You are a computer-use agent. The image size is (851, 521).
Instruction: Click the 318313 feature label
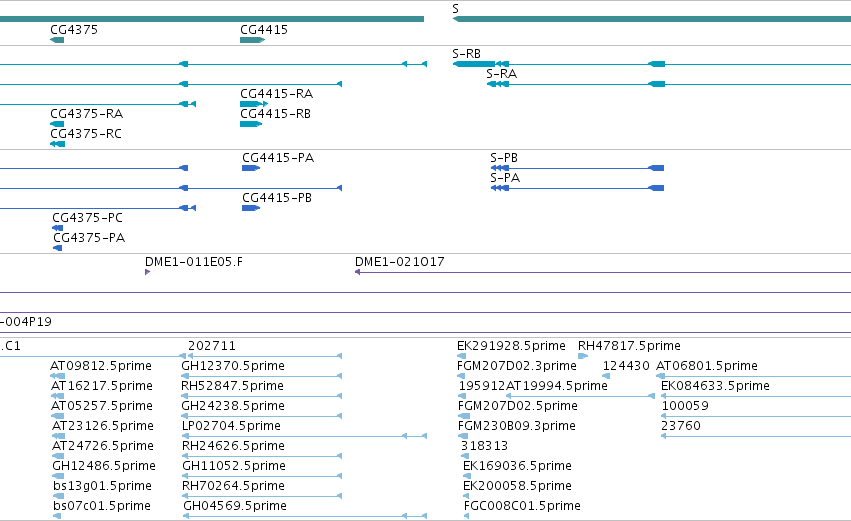click(484, 446)
